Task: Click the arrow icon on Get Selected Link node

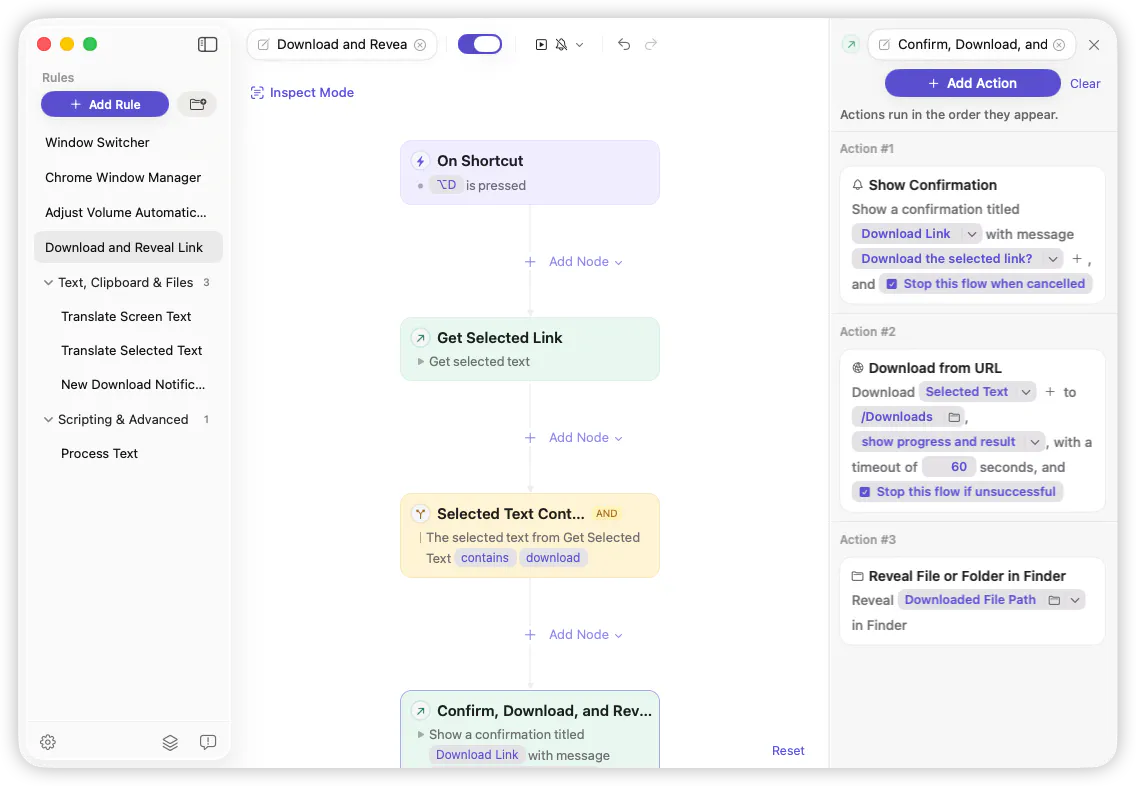Action: (x=420, y=338)
